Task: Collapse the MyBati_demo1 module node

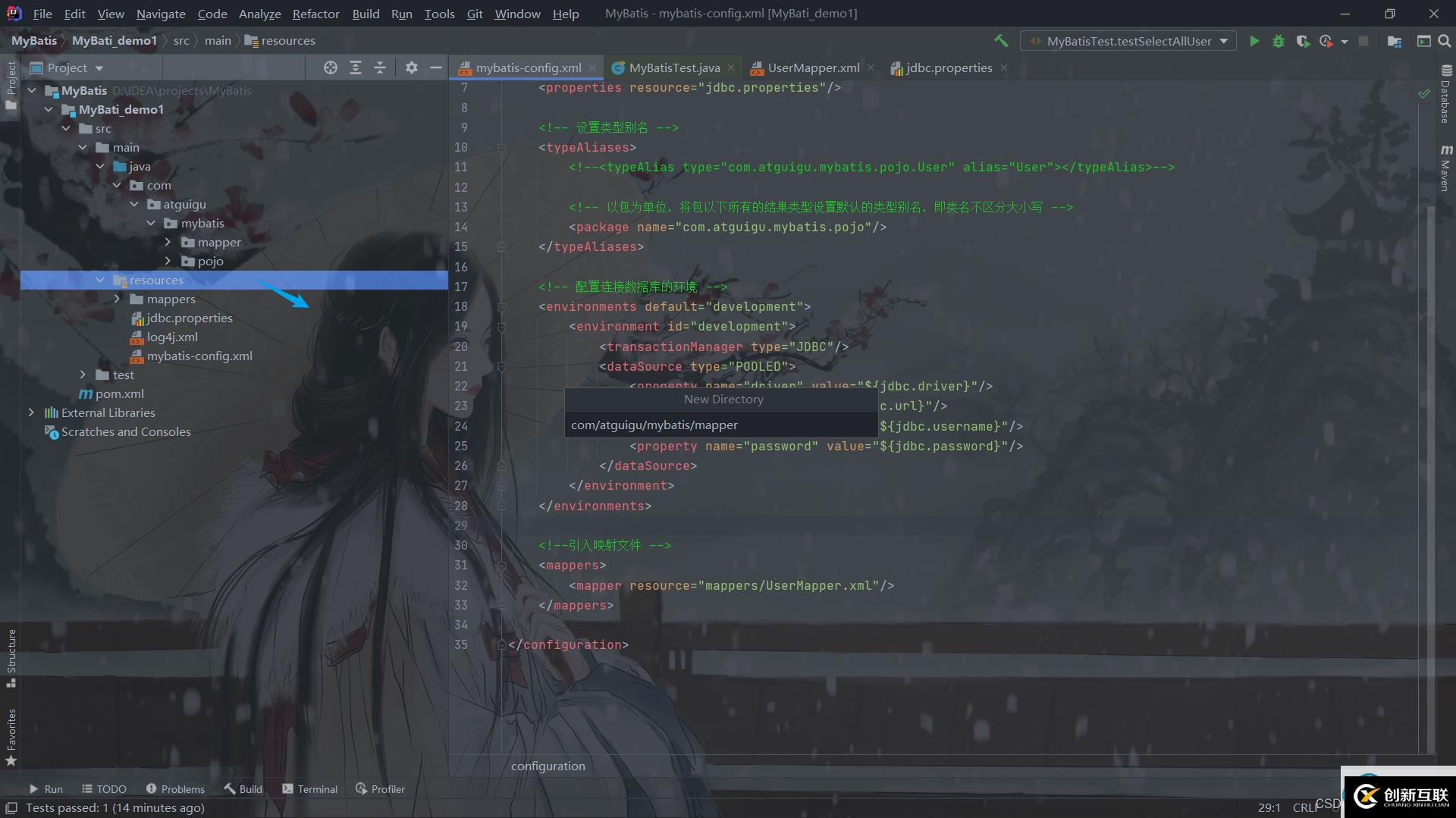Action: coord(49,109)
